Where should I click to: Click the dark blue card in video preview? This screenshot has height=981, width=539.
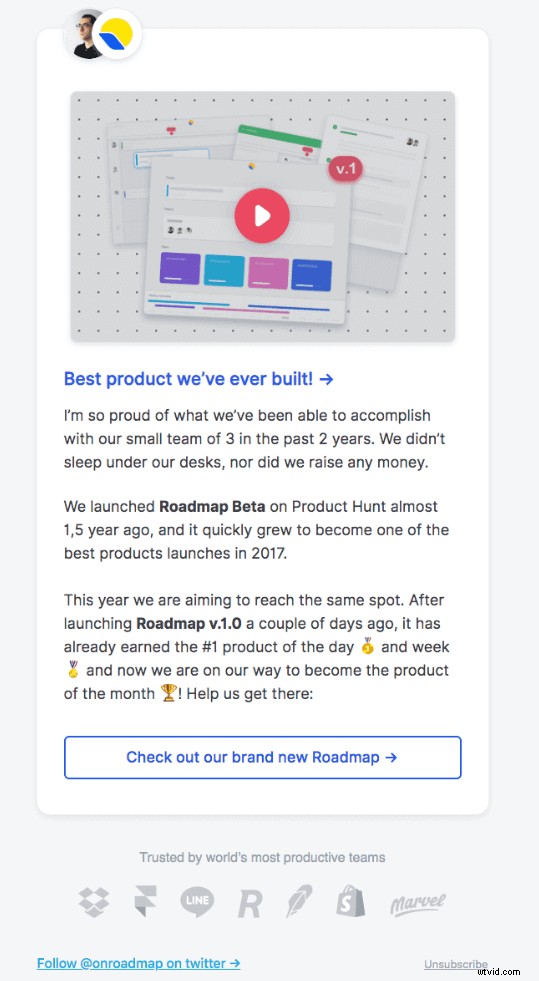tap(311, 274)
